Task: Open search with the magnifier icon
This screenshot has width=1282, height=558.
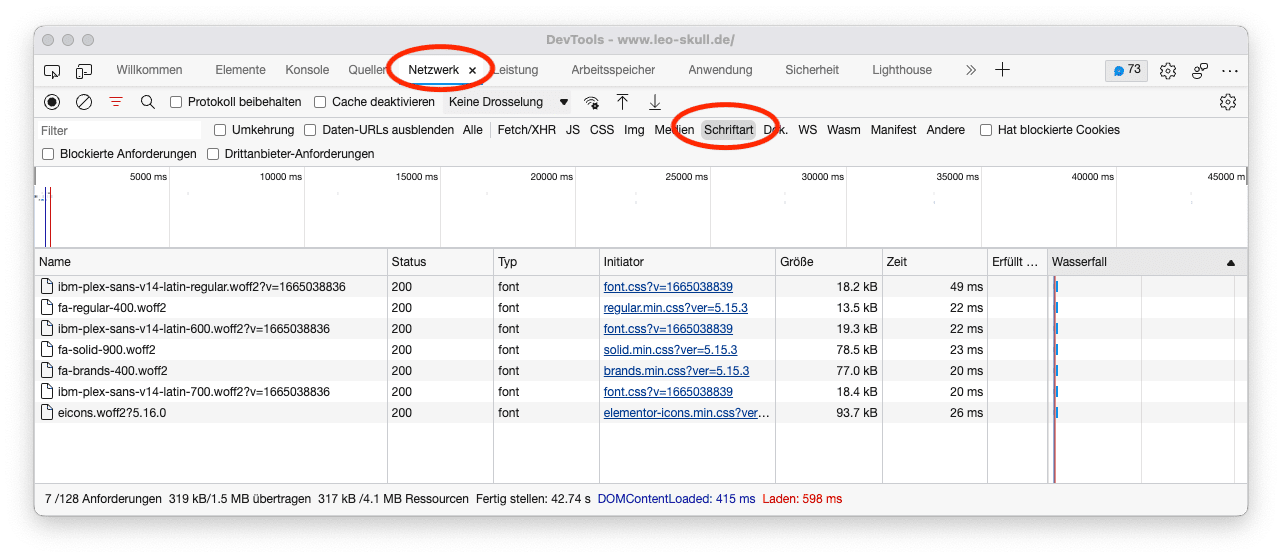Action: (147, 102)
